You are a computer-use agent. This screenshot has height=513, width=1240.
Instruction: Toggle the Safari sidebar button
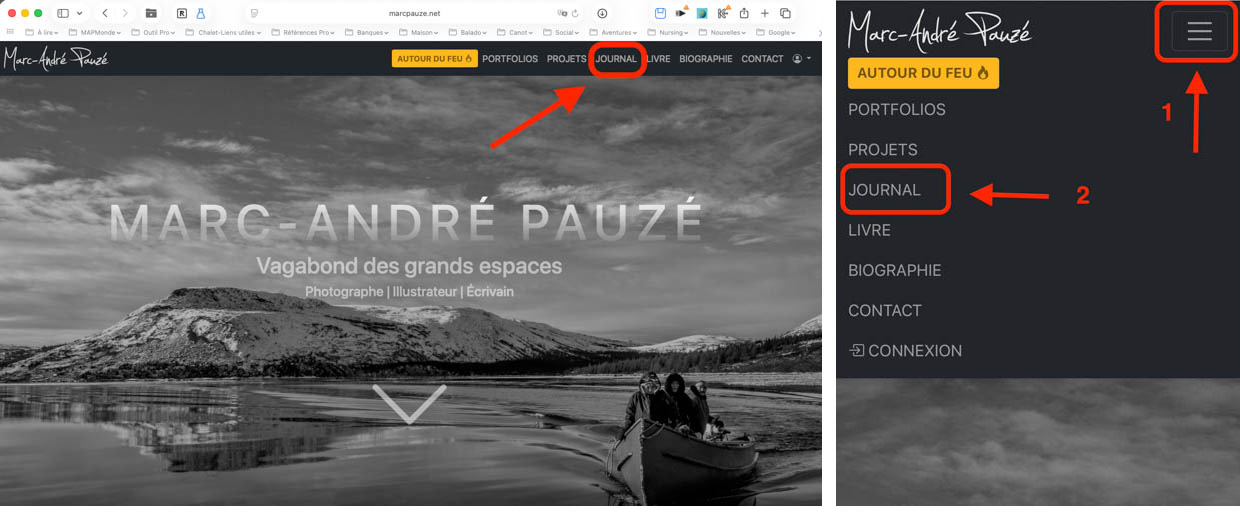63,13
